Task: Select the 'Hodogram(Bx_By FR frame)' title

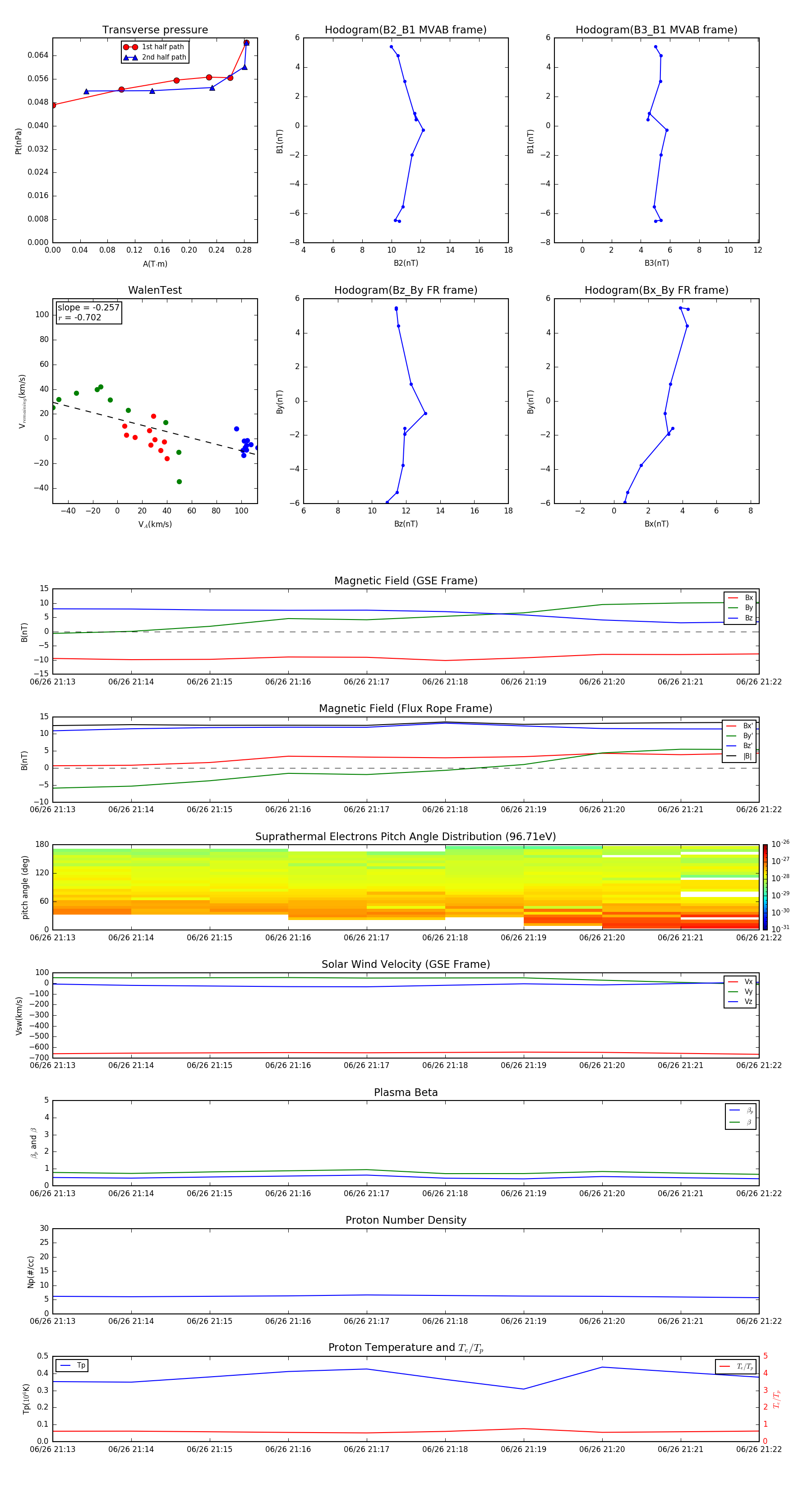Action: coord(656,290)
